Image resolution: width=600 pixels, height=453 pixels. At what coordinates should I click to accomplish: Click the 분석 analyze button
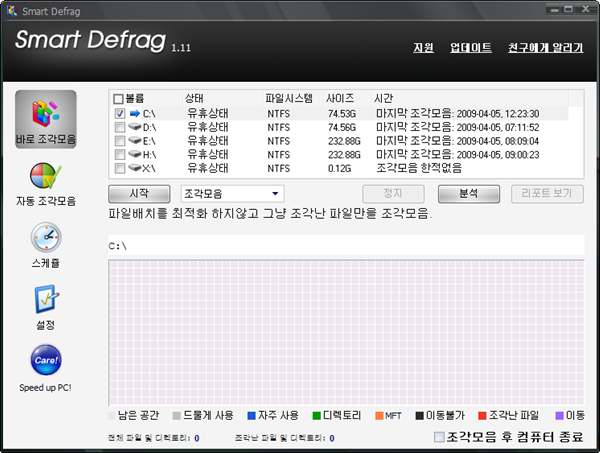[469, 194]
